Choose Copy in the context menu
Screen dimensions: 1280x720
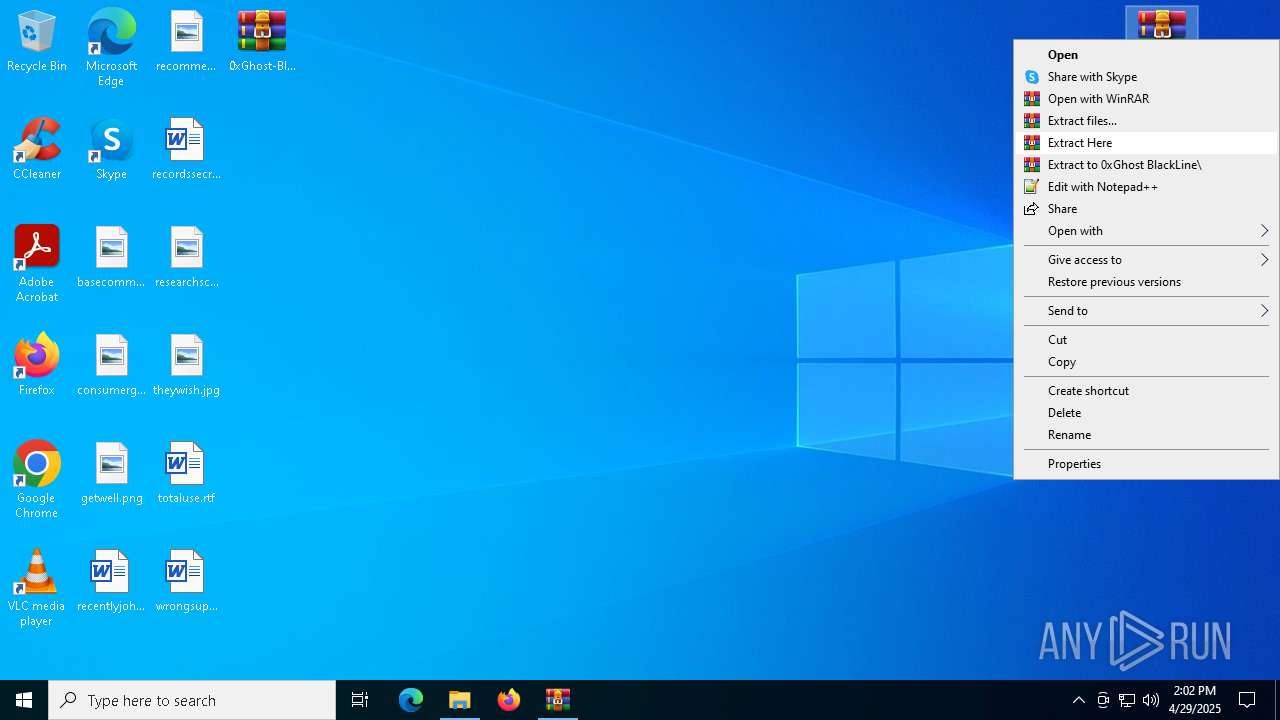tap(1146, 362)
